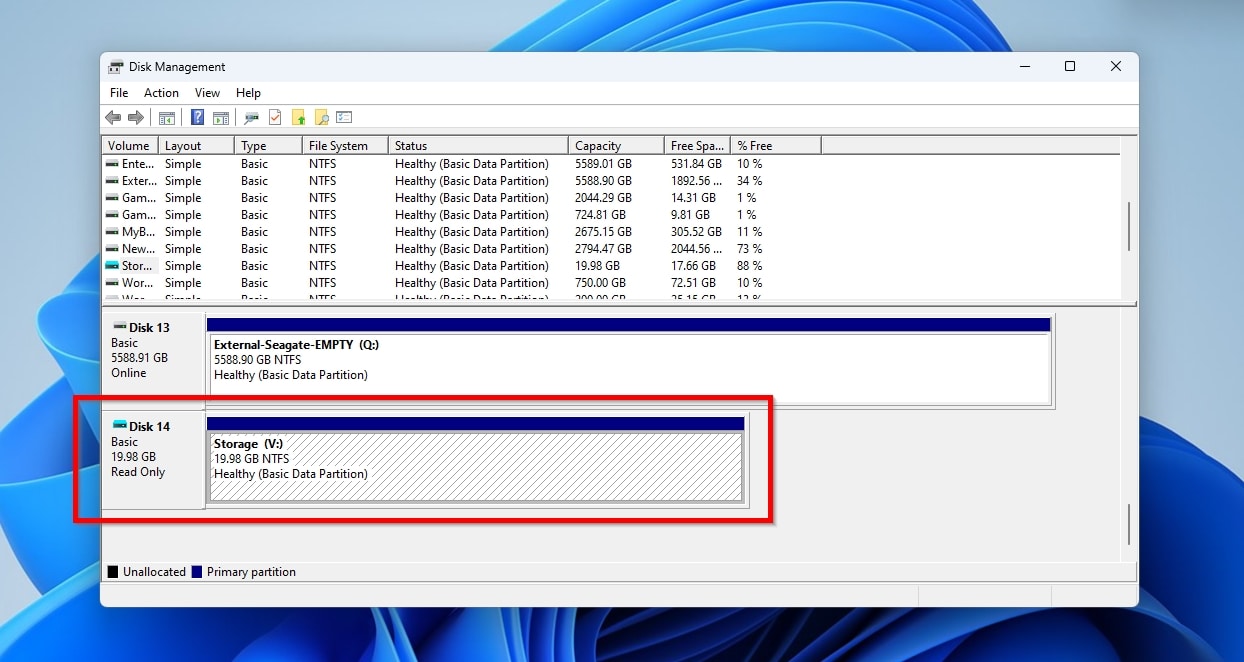Click the teal drive icon beside Stor... volume
Image resolution: width=1244 pixels, height=662 pixels.
click(112, 266)
